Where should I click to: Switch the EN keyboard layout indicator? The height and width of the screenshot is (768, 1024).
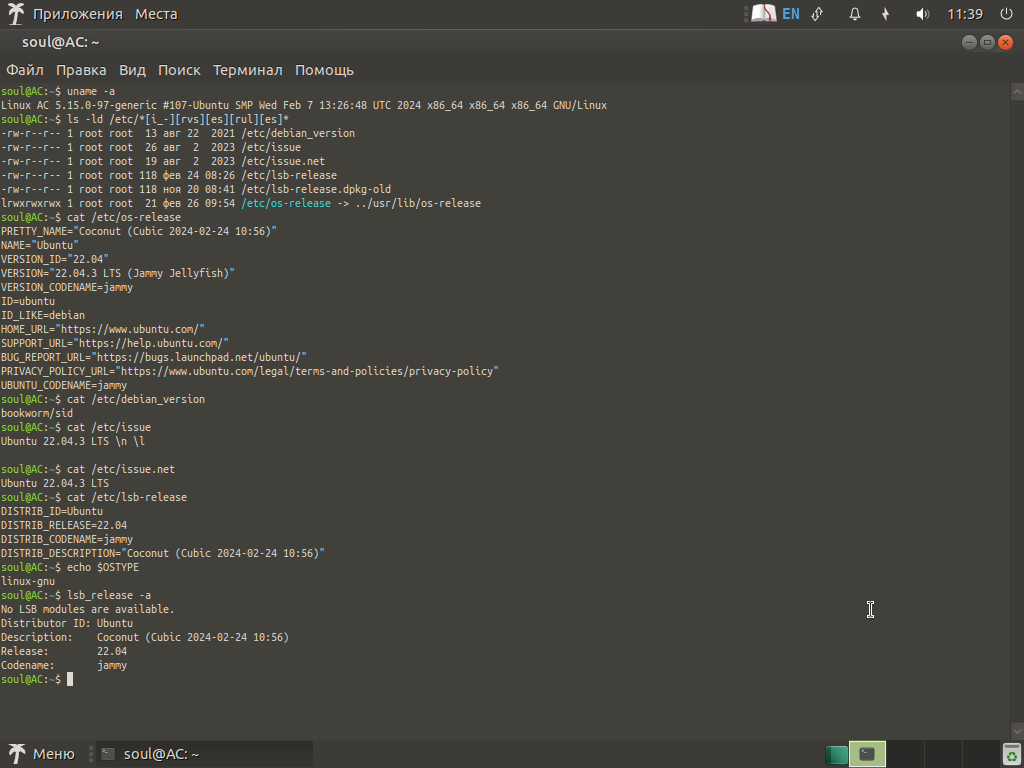pyautogui.click(x=791, y=14)
